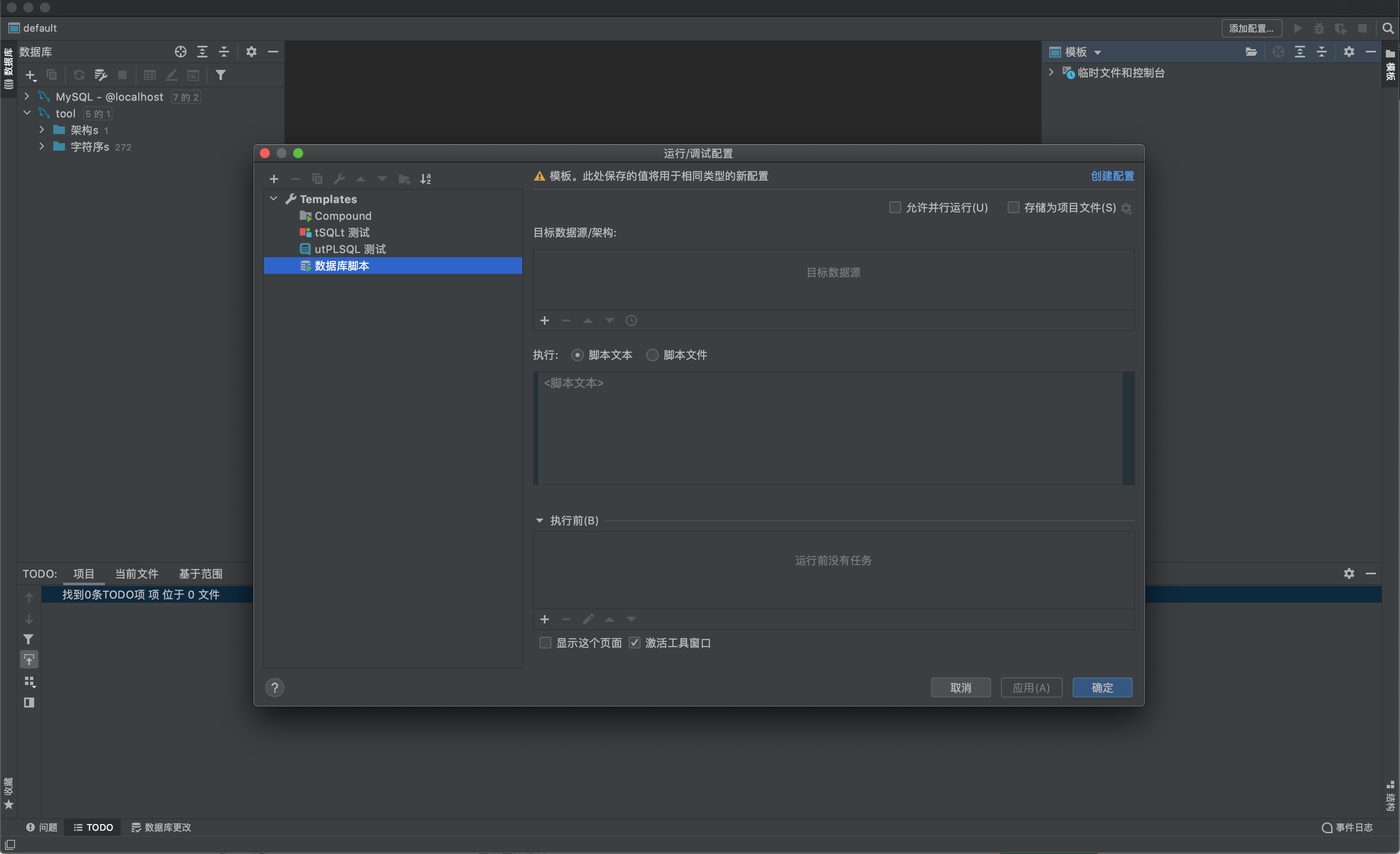
Task: Collapse the 执行前(B) section
Action: (539, 521)
